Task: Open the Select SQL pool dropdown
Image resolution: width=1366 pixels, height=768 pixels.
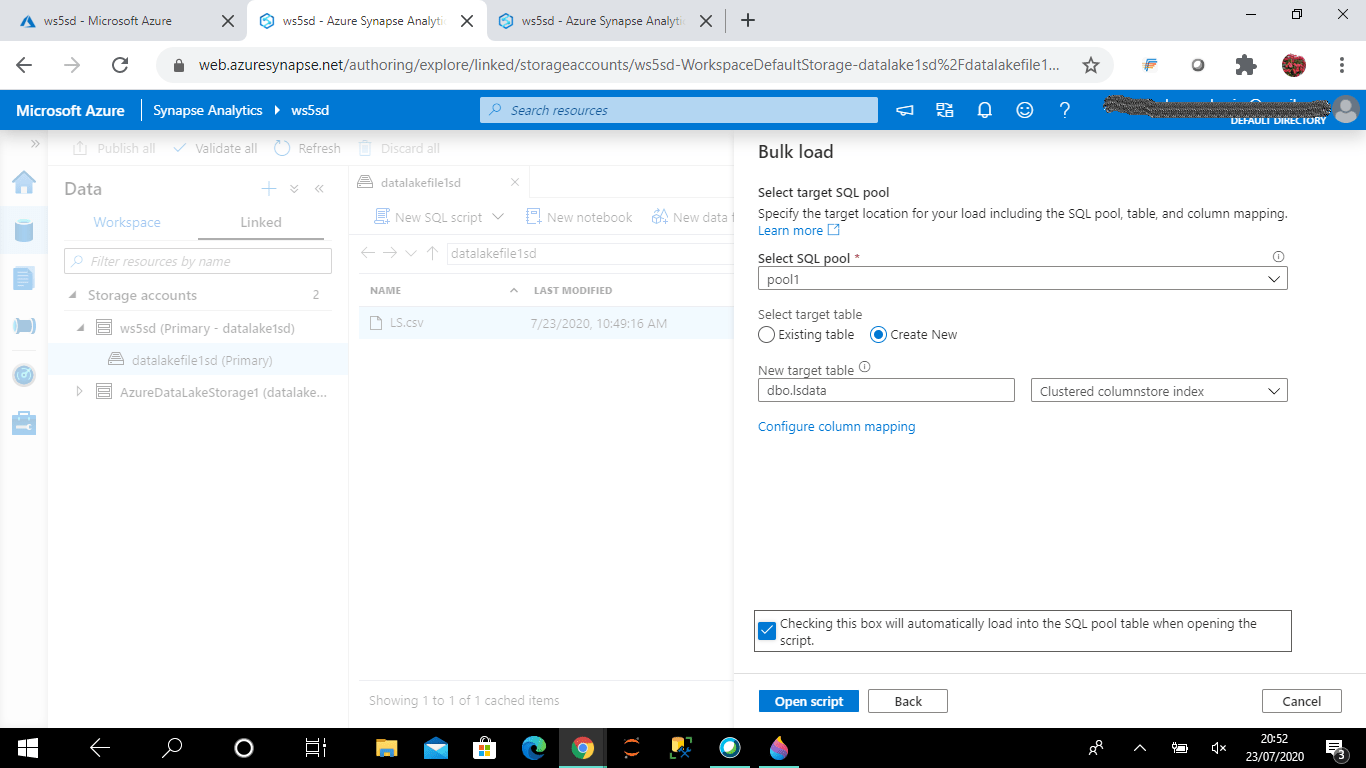Action: [1022, 280]
